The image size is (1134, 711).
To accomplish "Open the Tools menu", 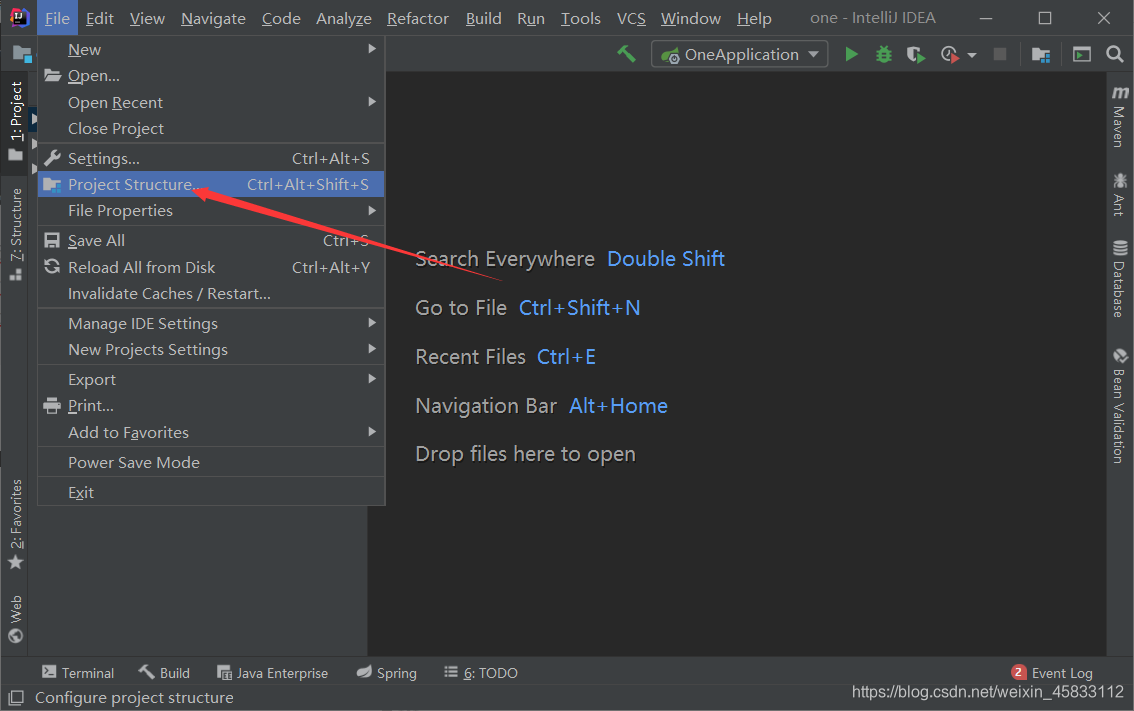I will pos(581,18).
